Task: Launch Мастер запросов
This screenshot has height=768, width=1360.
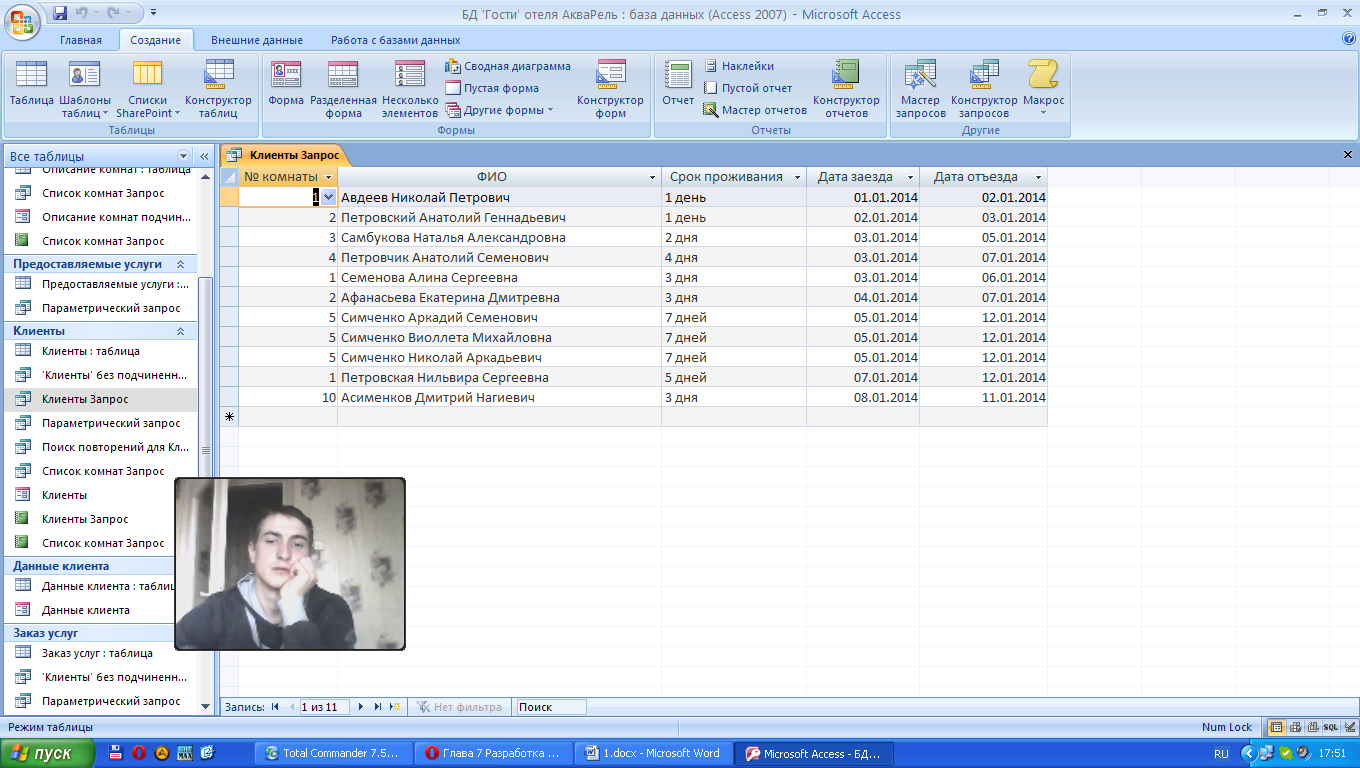Action: click(920, 88)
